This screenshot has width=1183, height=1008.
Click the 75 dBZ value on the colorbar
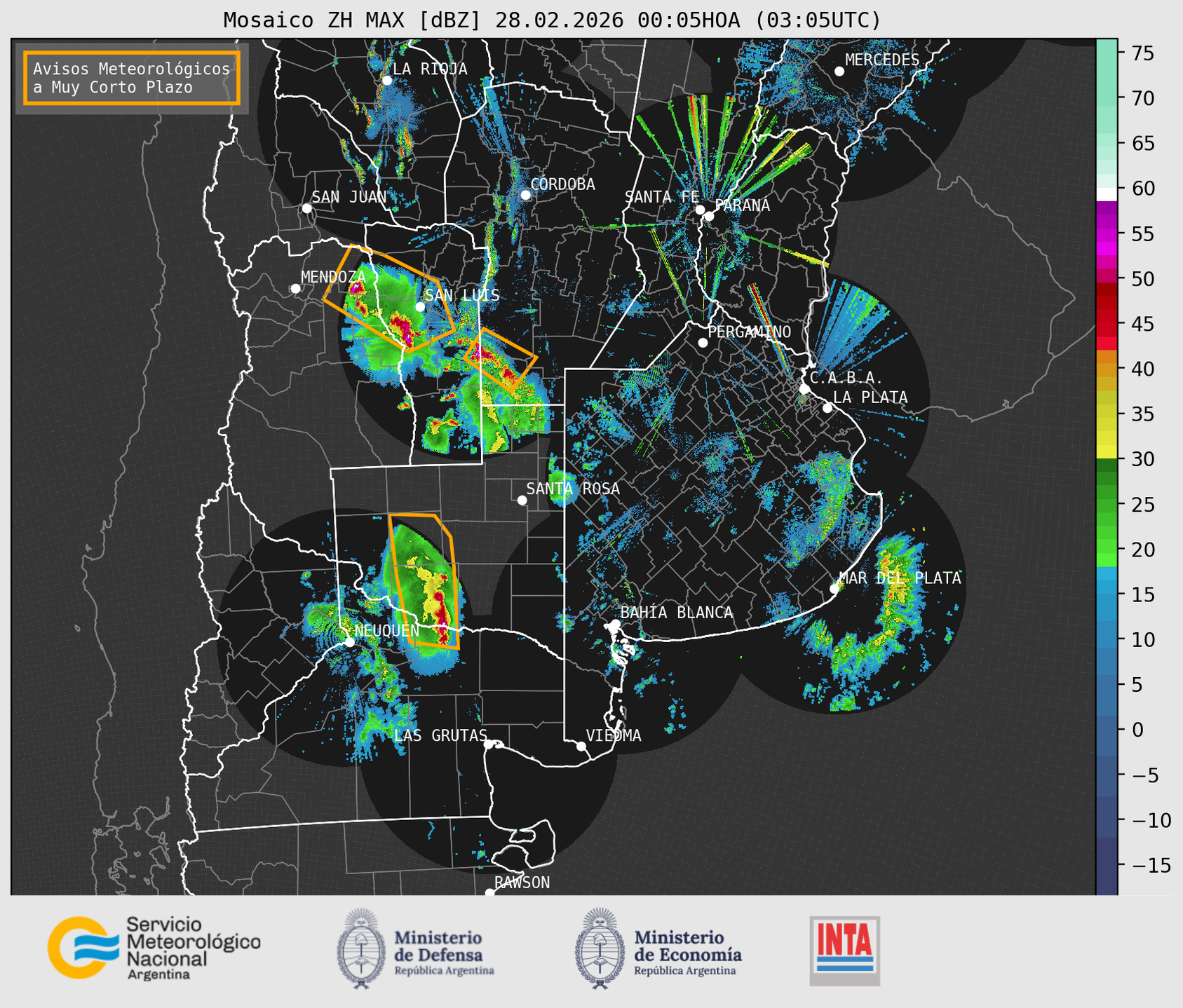click(1142, 53)
